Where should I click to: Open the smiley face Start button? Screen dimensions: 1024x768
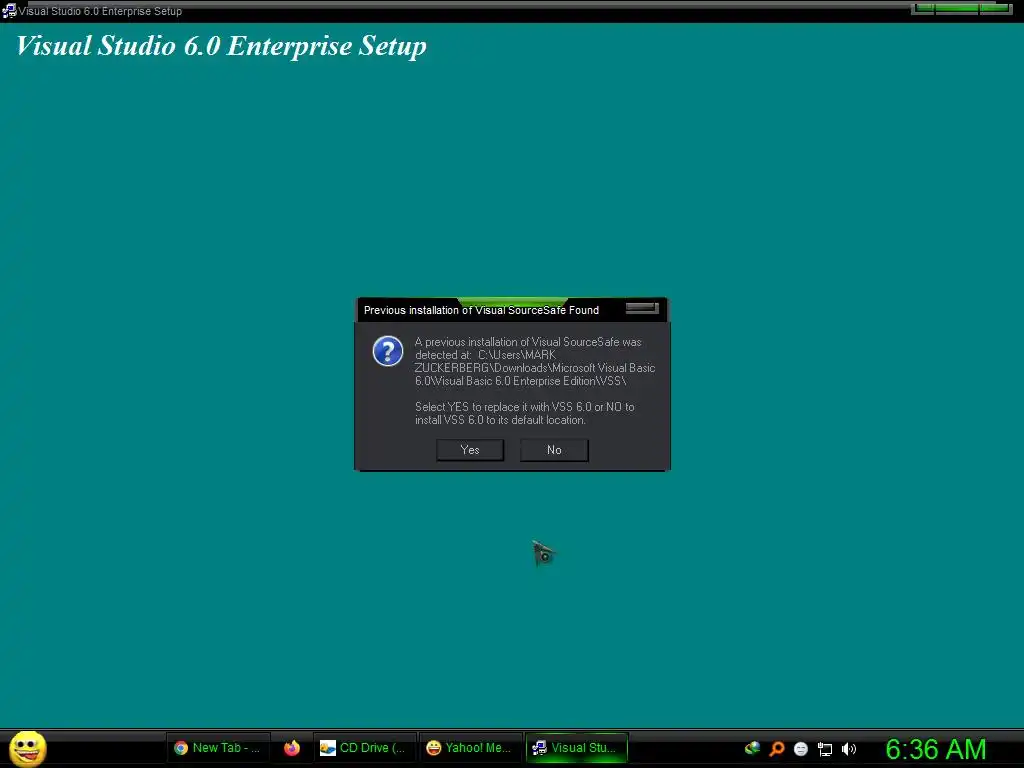tap(28, 748)
